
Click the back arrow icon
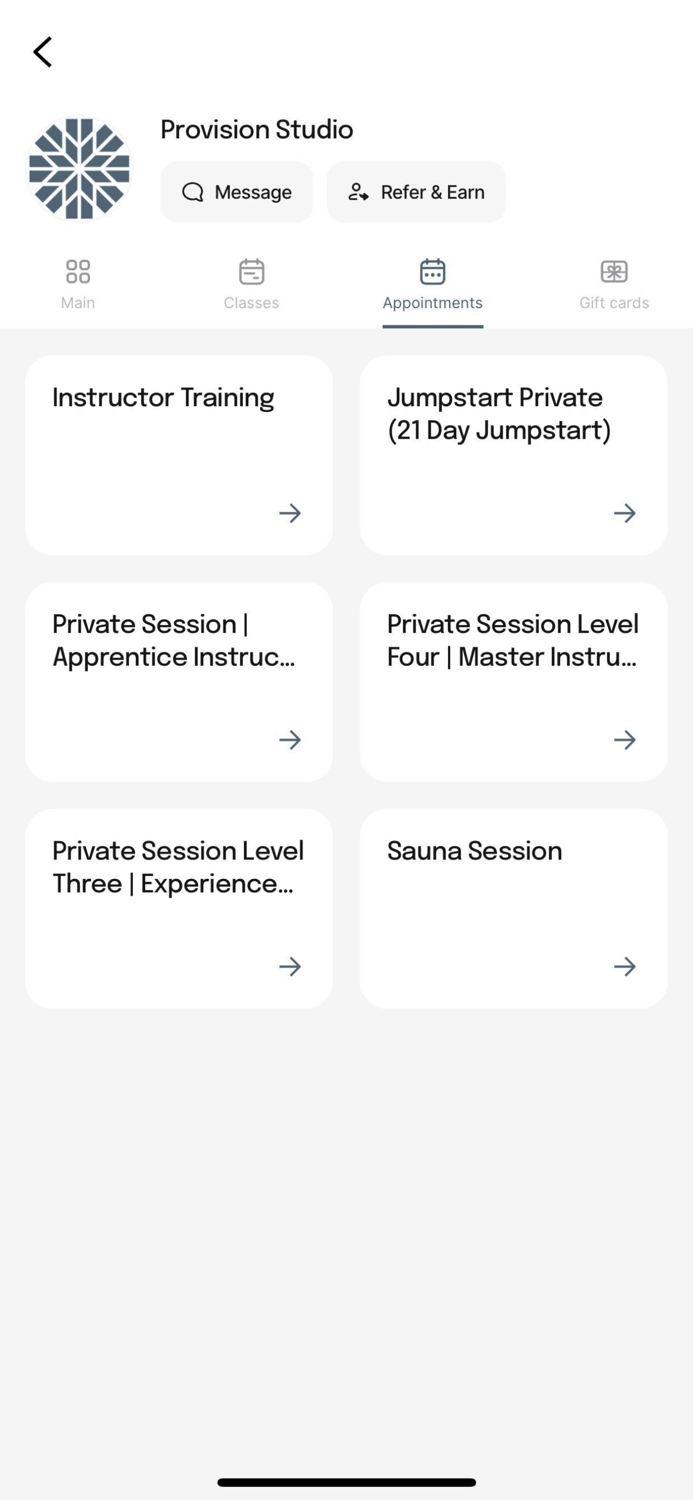click(x=42, y=51)
